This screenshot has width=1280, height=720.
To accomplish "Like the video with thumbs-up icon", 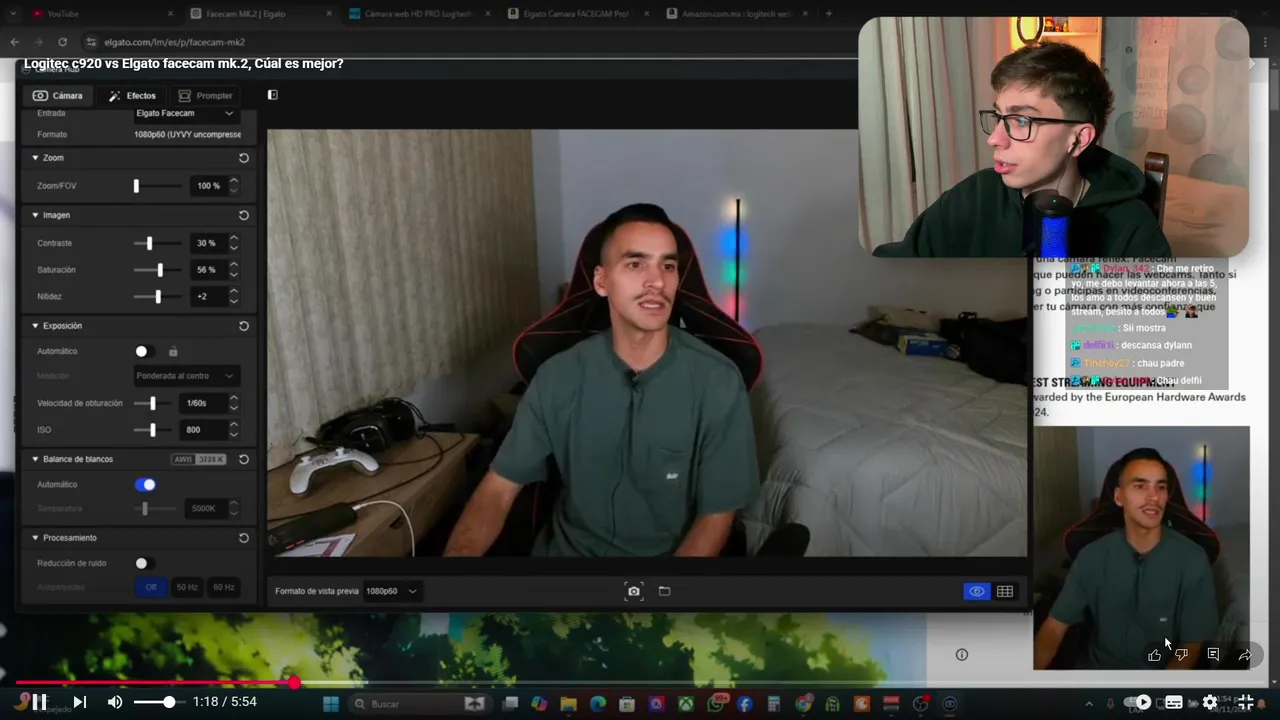I will 1155,655.
